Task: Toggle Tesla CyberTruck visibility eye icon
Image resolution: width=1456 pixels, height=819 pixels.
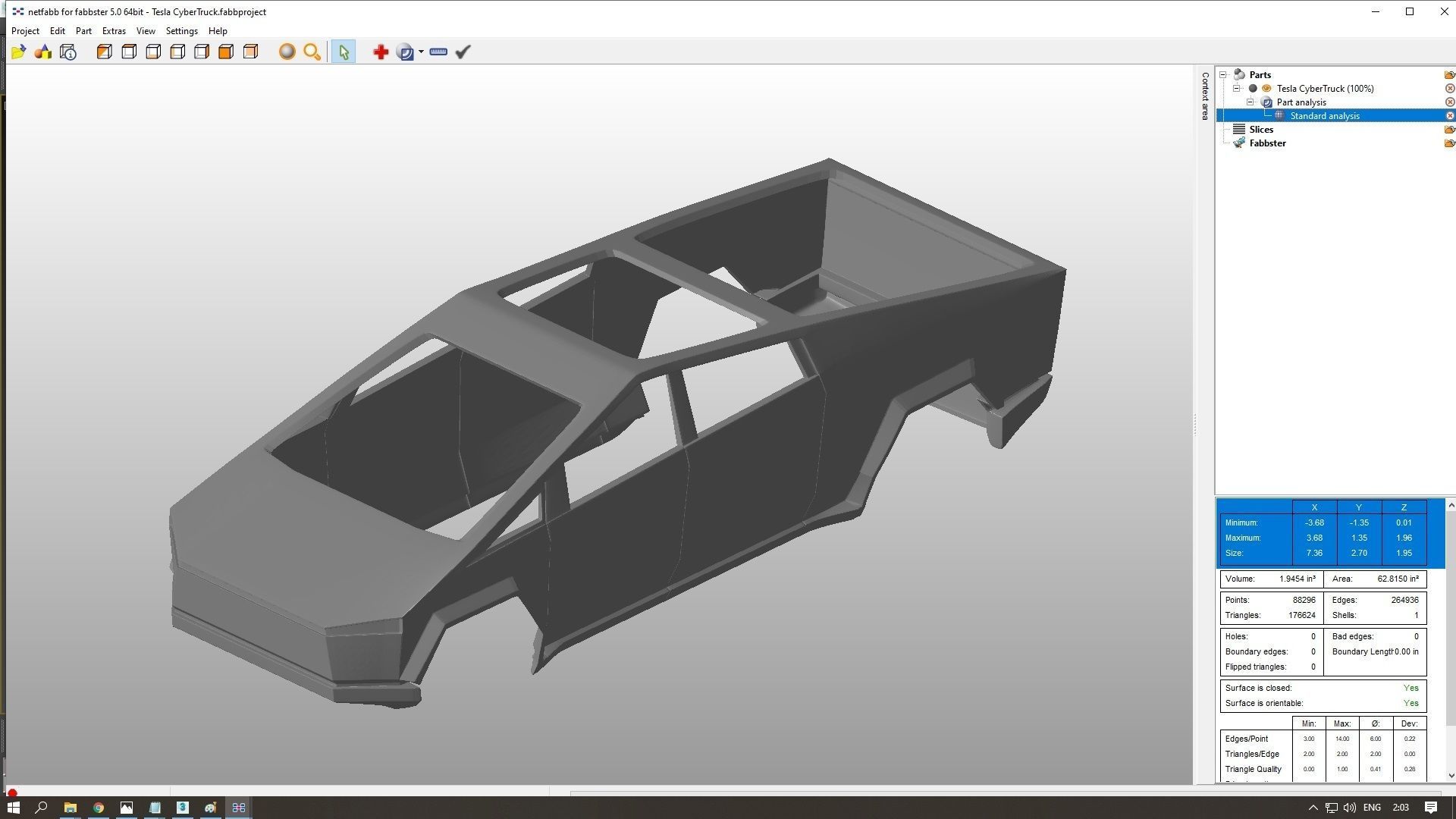Action: coord(1266,89)
